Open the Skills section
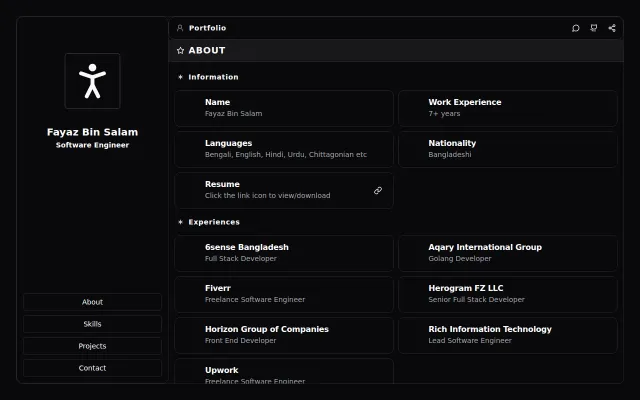Screen dimensions: 640x400 (93, 324)
